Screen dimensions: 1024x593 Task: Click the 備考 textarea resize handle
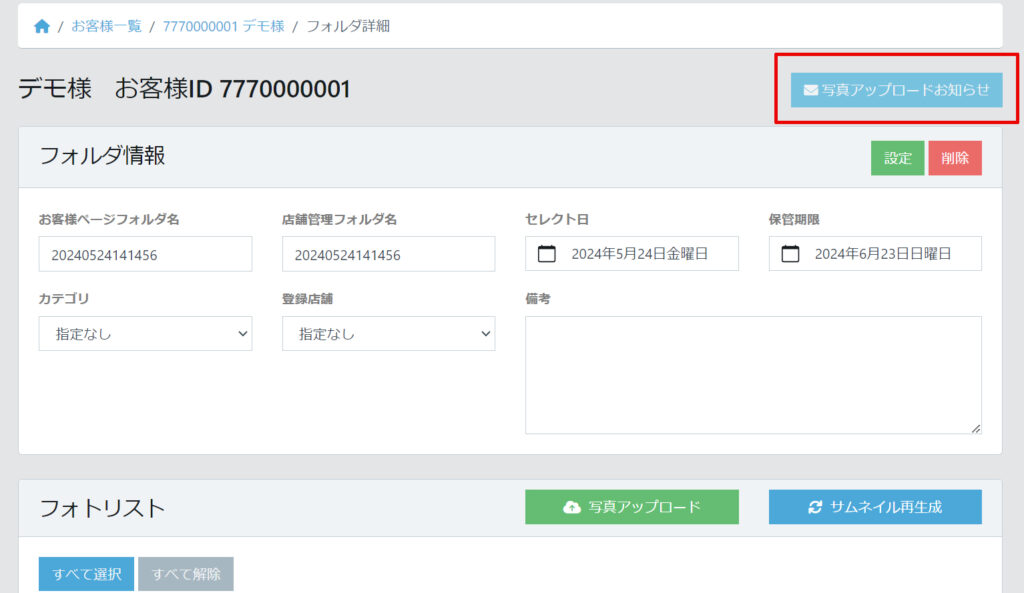coord(975,428)
